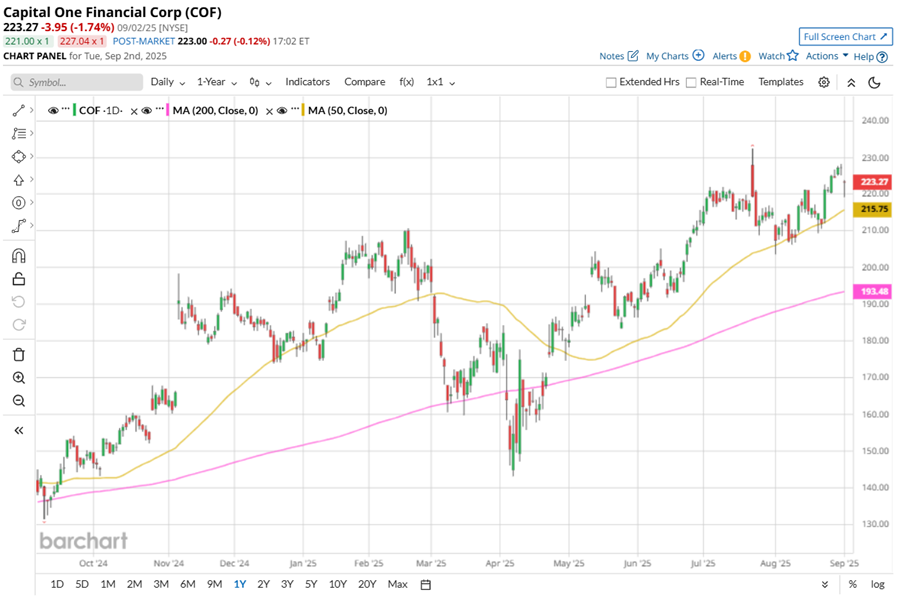The height and width of the screenshot is (604, 903).
Task: Select the 3M time range
Action: [x=161, y=584]
